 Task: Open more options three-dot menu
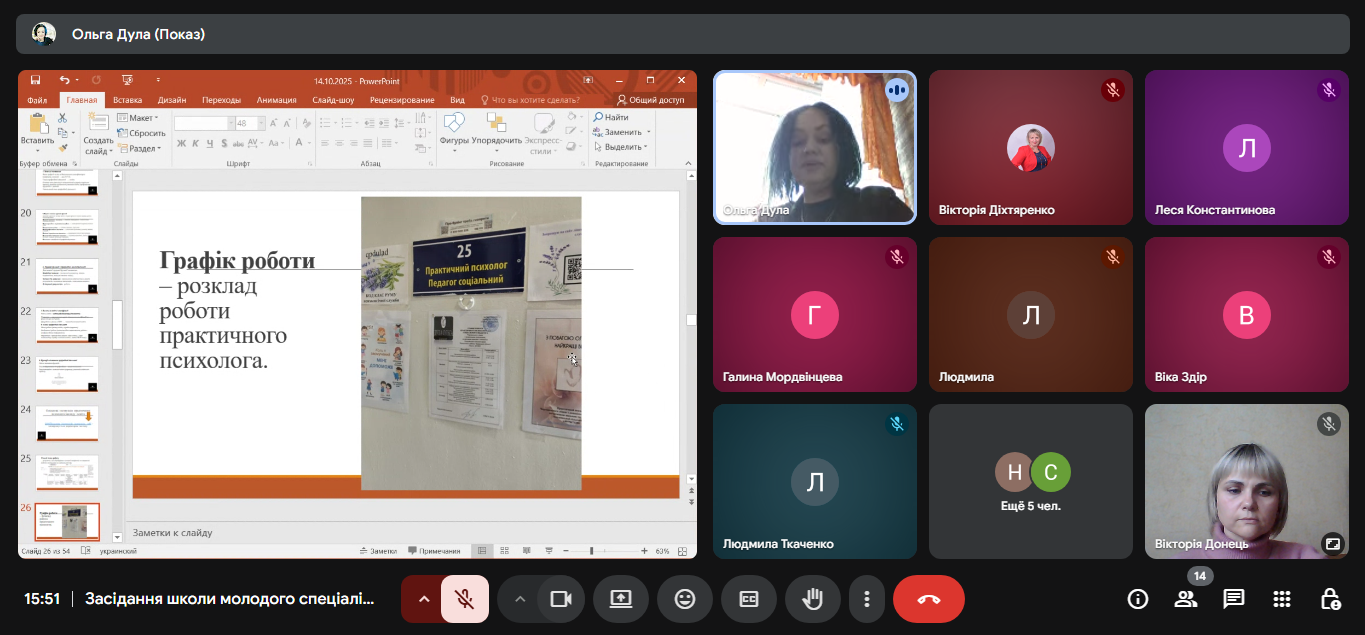pos(867,599)
